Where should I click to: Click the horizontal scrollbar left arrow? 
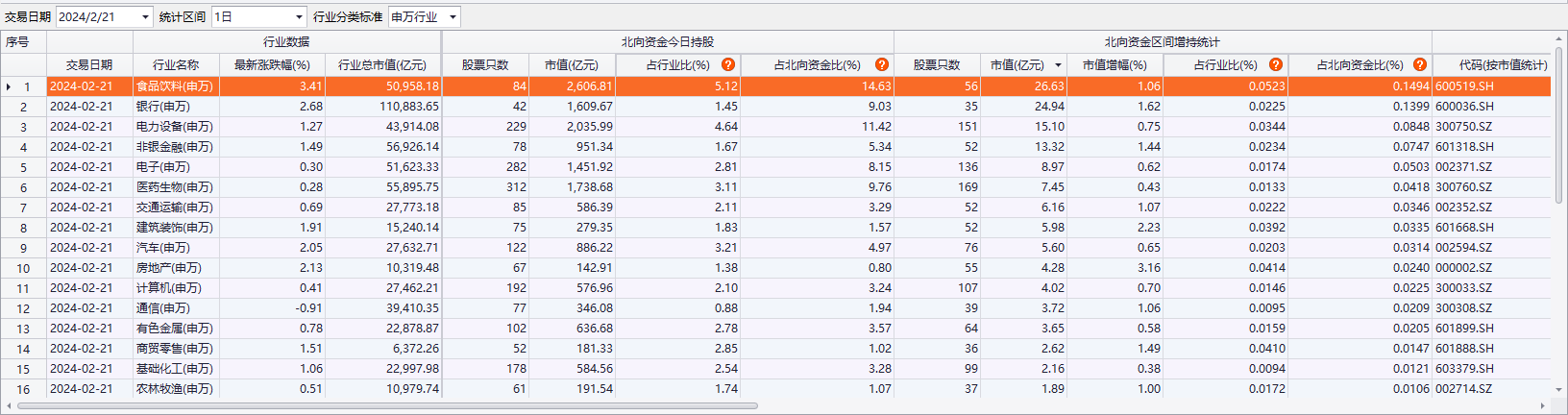[x=10, y=405]
